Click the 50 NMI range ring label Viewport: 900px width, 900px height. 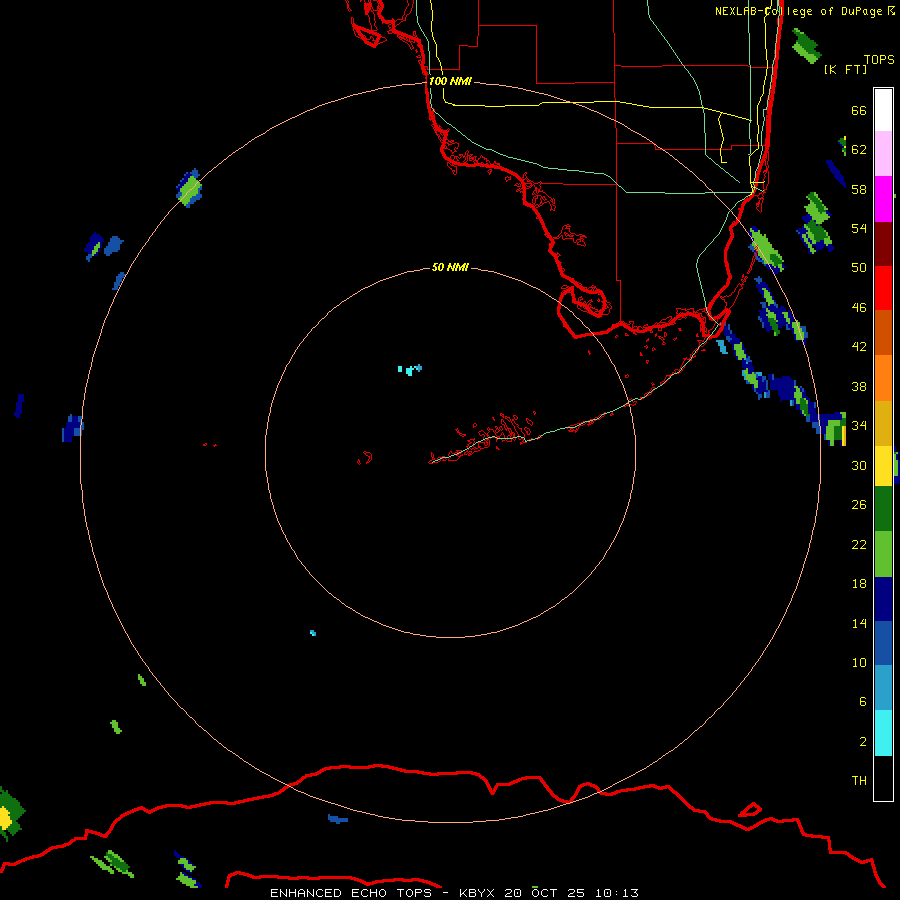[450, 267]
